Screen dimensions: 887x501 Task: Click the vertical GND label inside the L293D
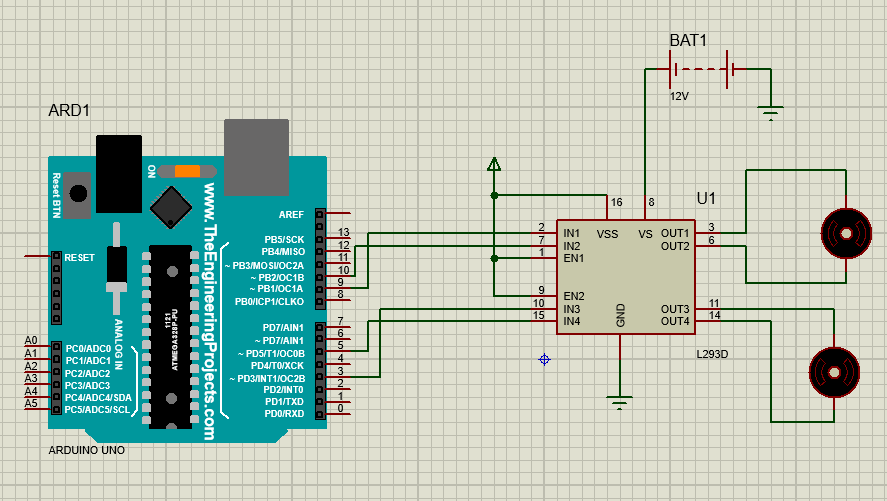[620, 315]
